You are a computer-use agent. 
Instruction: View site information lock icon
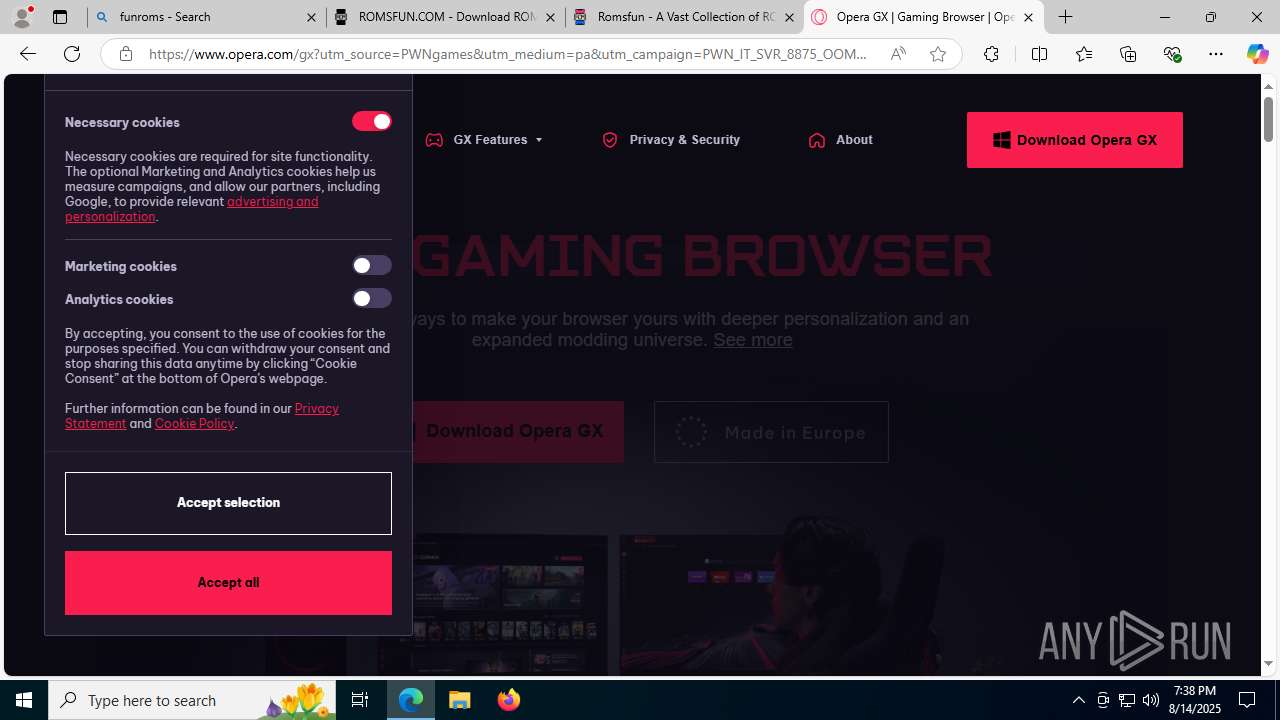click(x=125, y=54)
